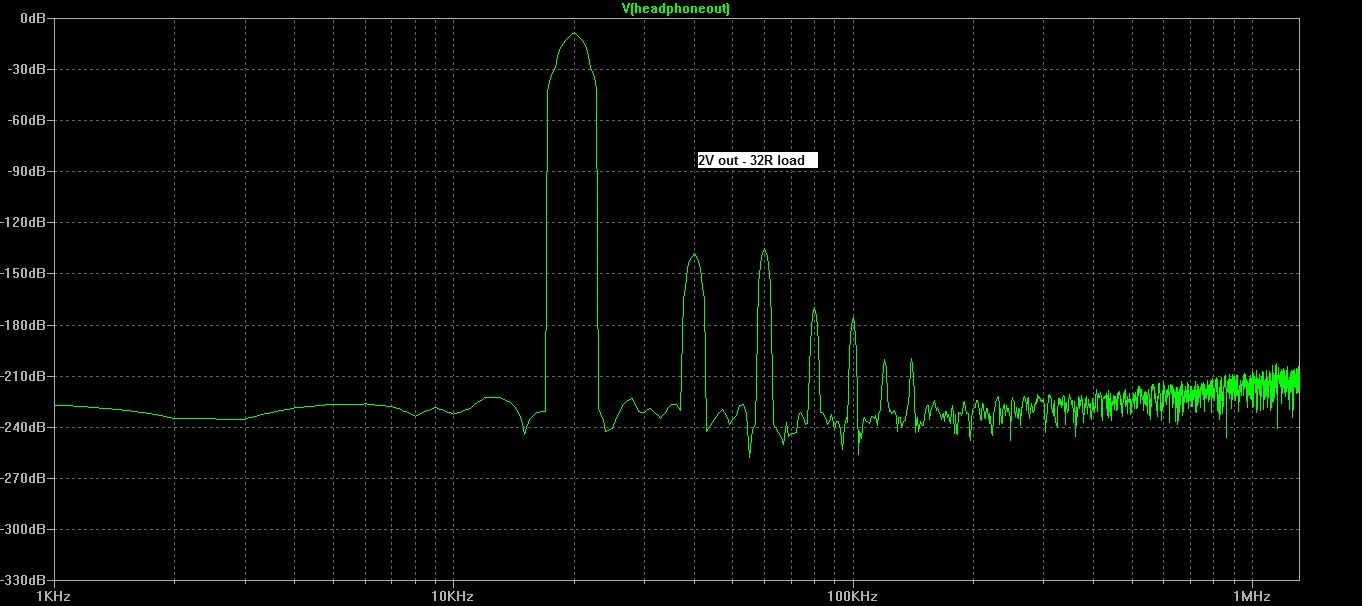The width and height of the screenshot is (1362, 606).
Task: Click the 0dB axis label
Action: (x=32, y=18)
